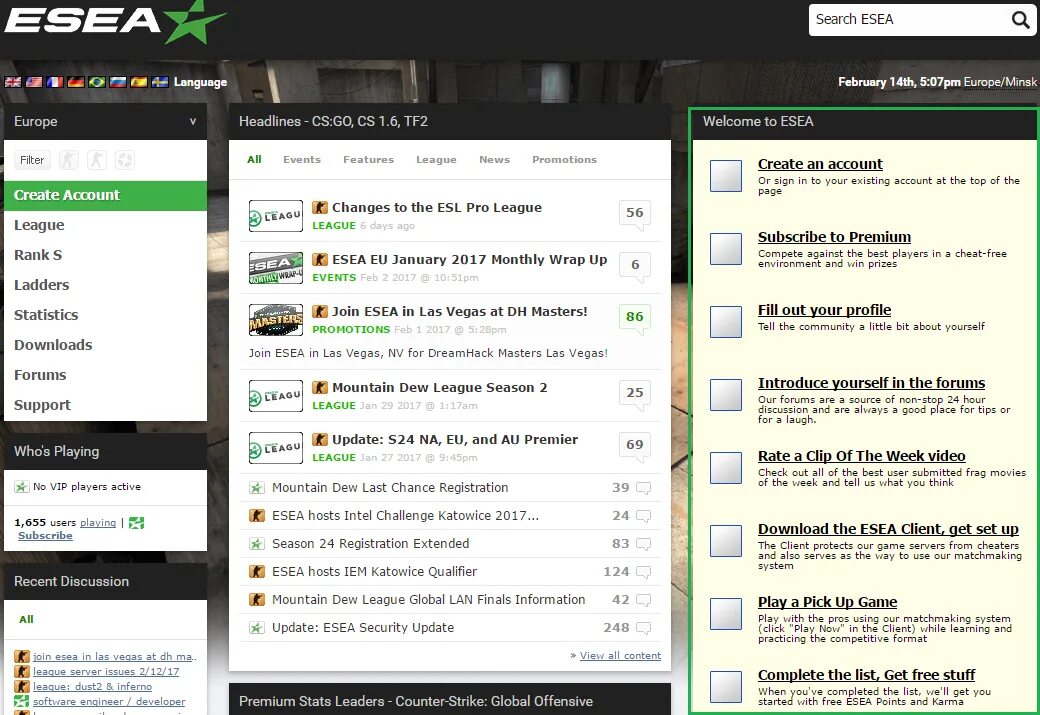The width and height of the screenshot is (1040, 715).
Task: Select the US flag language
Action: click(34, 82)
